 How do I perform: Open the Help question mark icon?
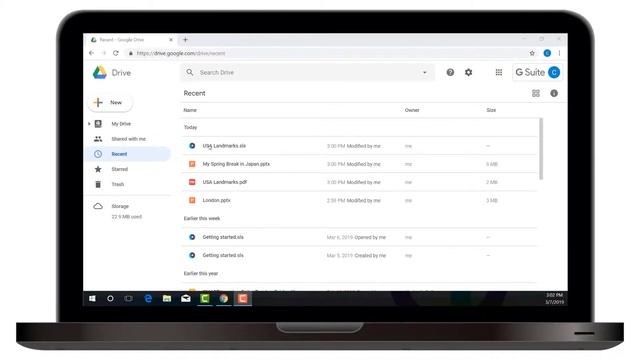tap(450, 72)
